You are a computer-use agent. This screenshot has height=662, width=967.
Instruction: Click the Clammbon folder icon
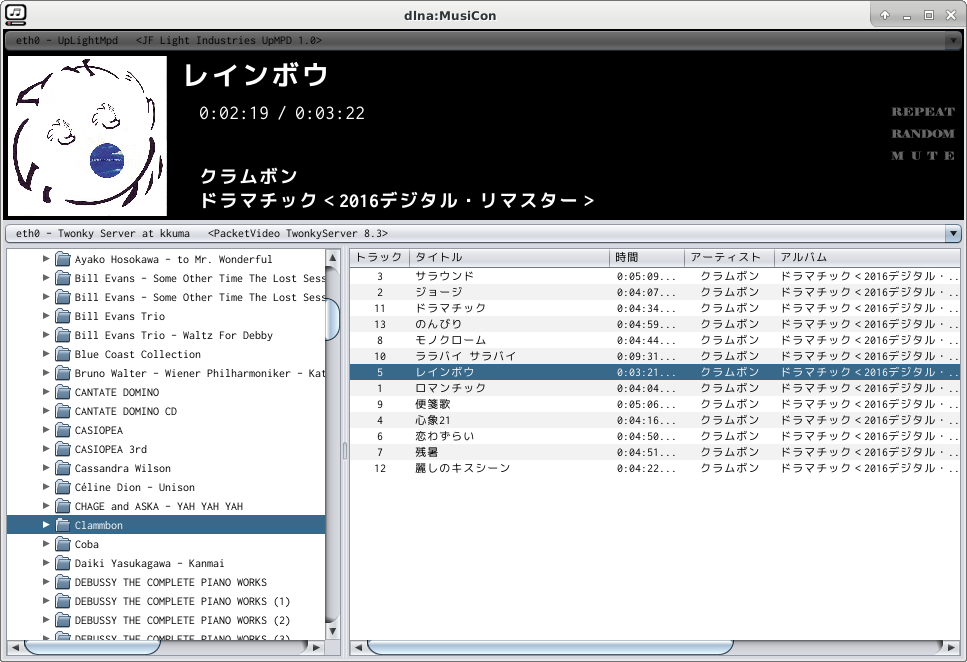pyautogui.click(x=62, y=525)
